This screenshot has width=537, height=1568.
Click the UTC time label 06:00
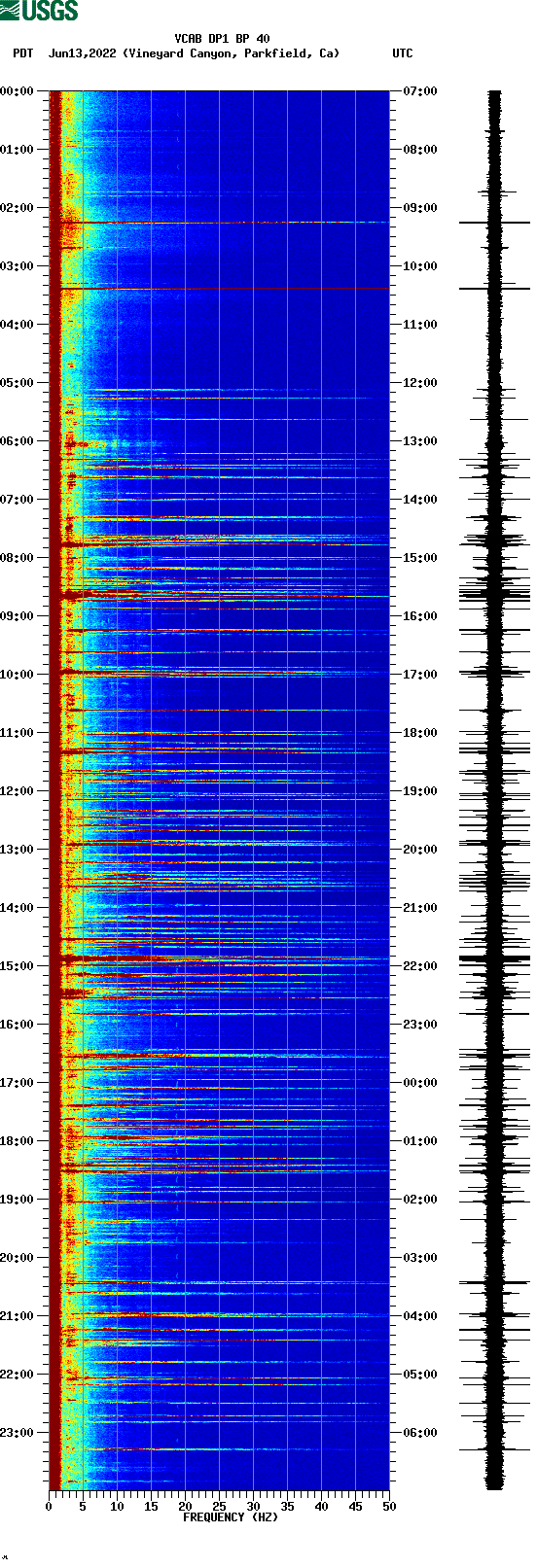coord(420,1433)
